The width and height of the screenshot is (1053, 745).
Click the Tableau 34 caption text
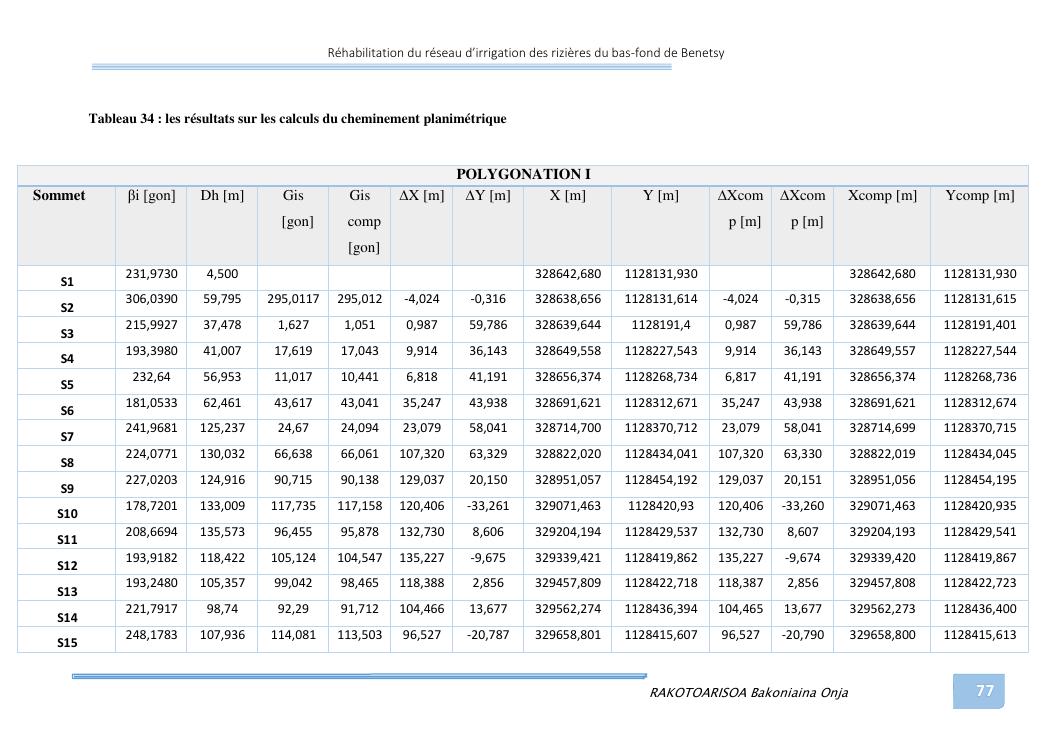tap(297, 119)
